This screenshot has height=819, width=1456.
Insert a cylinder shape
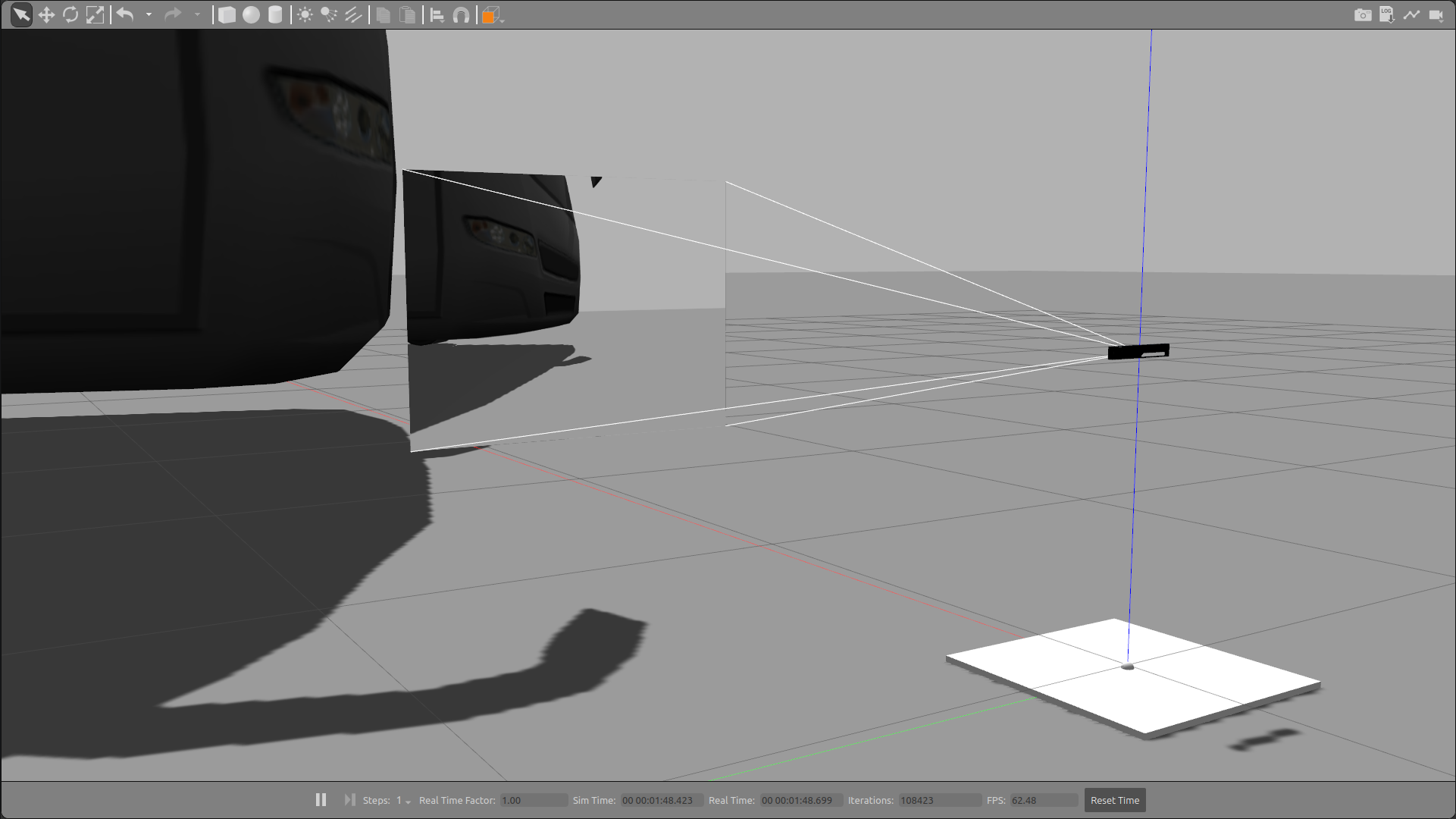pos(275,15)
